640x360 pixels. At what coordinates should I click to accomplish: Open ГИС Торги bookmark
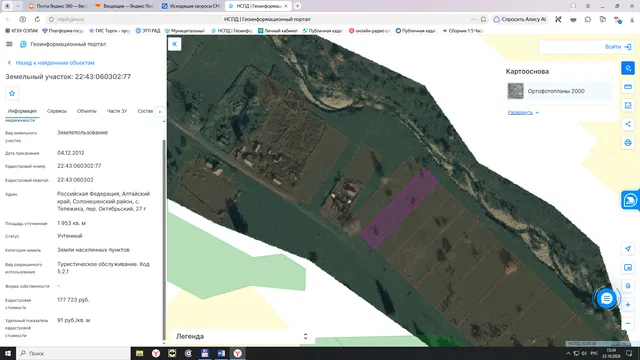click(x=110, y=31)
